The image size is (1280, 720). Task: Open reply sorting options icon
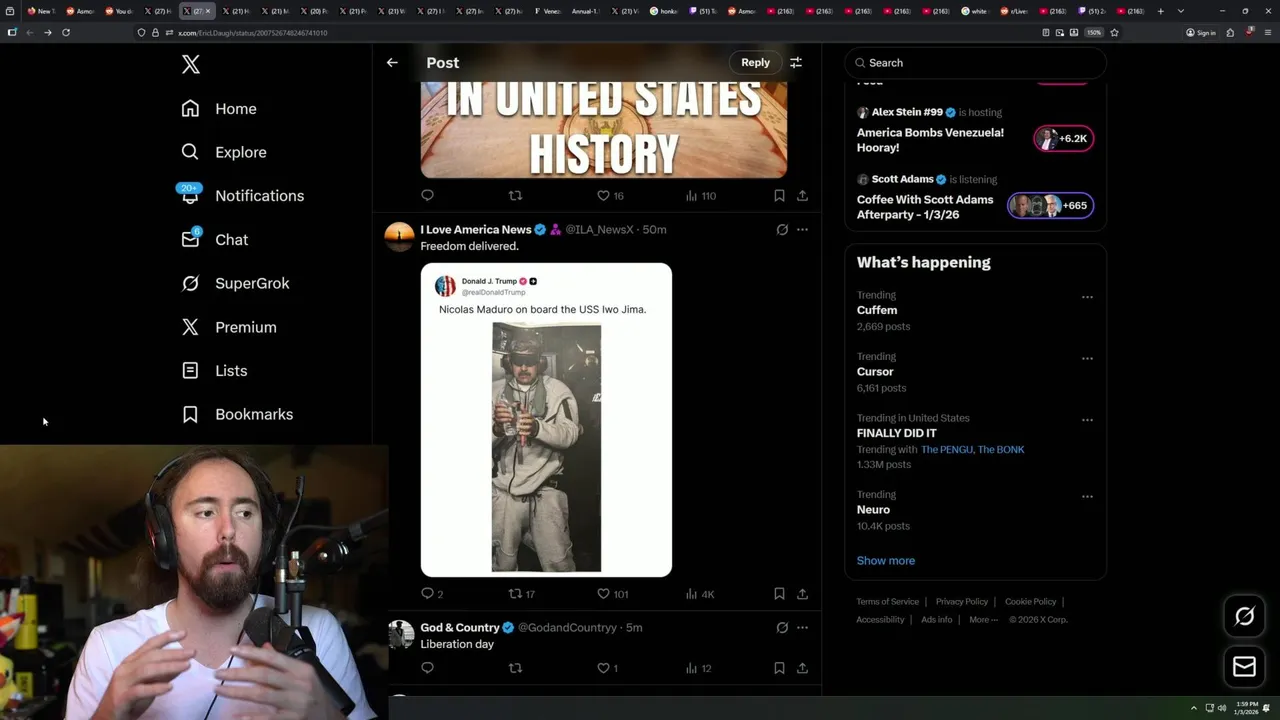pos(796,62)
